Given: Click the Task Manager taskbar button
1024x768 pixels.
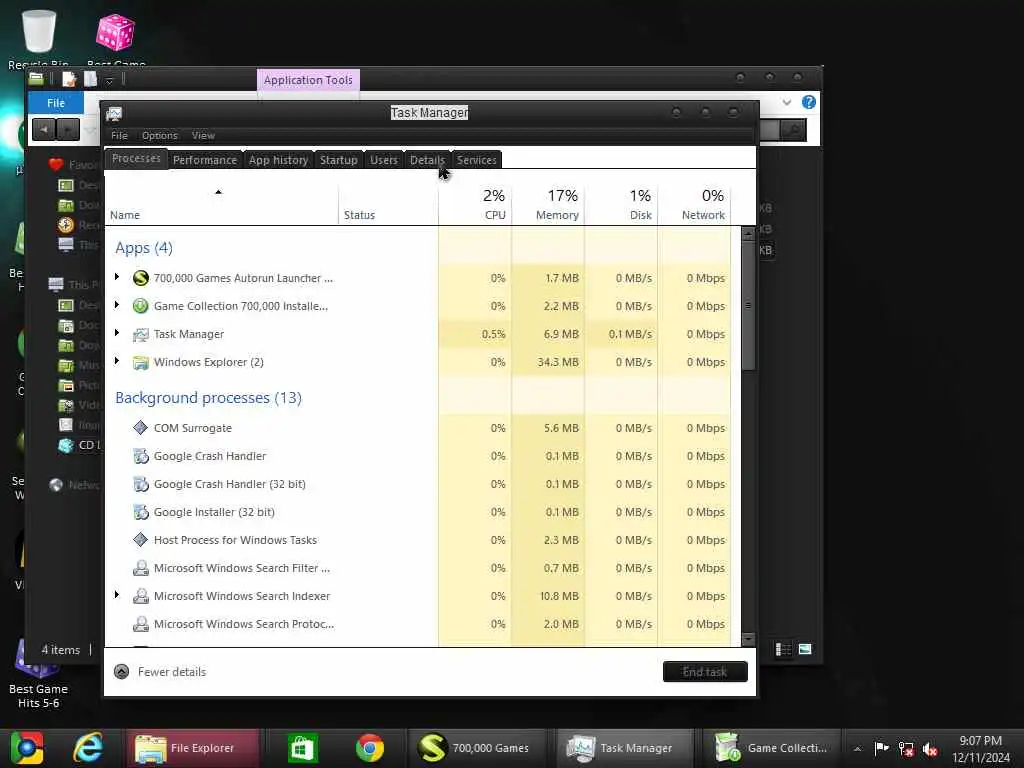Looking at the screenshot, I should coord(623,748).
